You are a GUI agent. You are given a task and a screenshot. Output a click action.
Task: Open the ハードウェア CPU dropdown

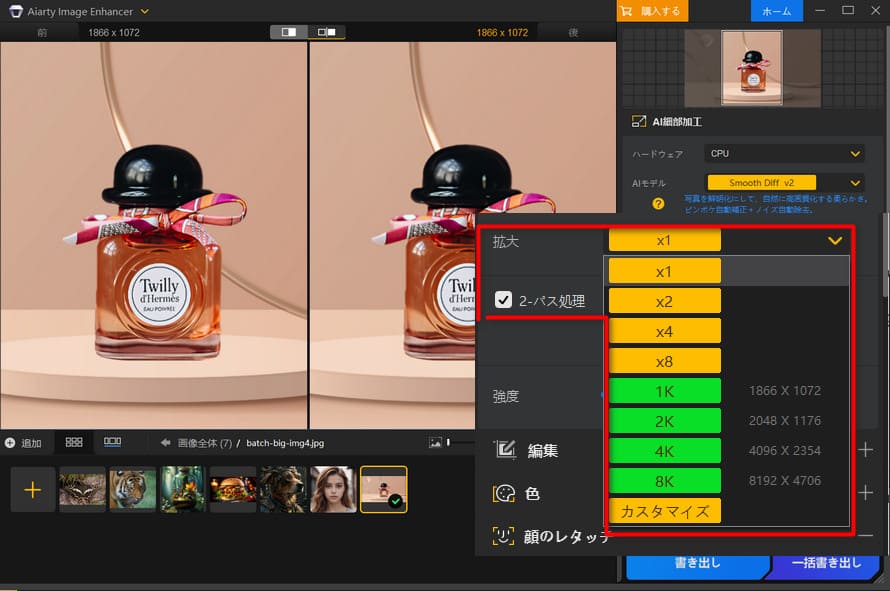784,153
